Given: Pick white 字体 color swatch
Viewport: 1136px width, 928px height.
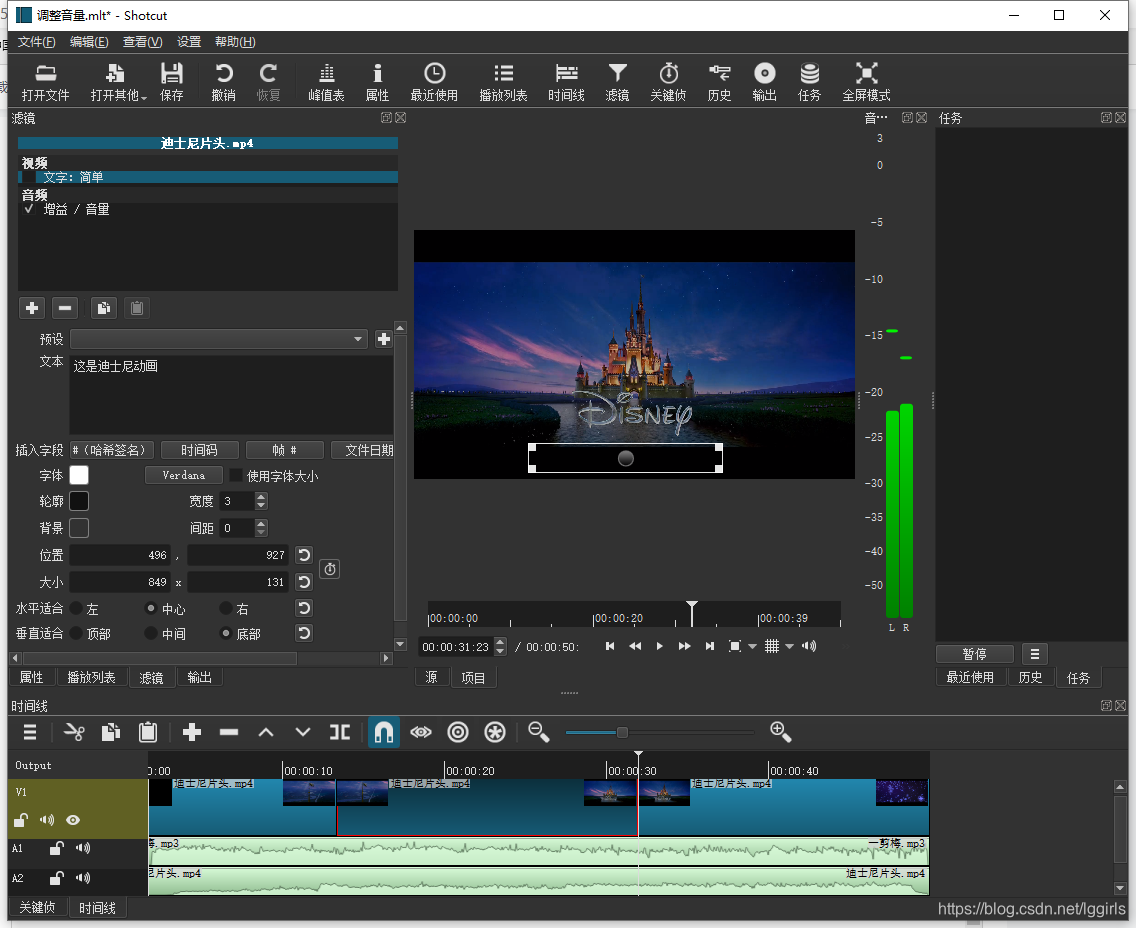Looking at the screenshot, I should tap(79, 475).
